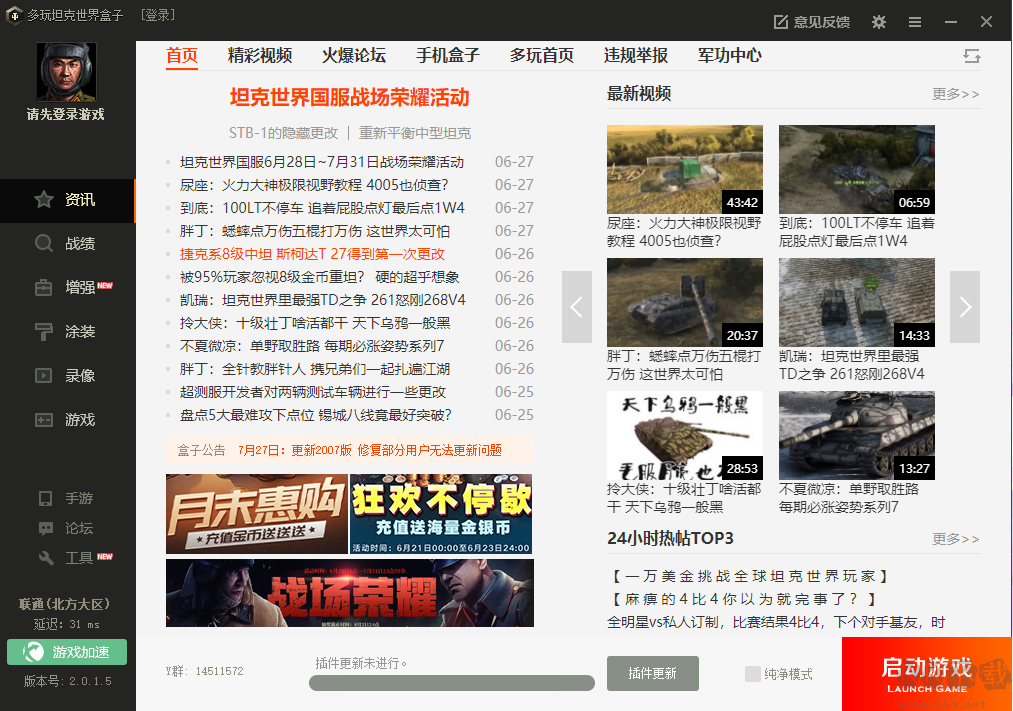Open news 胖丁:全针教胖针人

(x=315, y=369)
